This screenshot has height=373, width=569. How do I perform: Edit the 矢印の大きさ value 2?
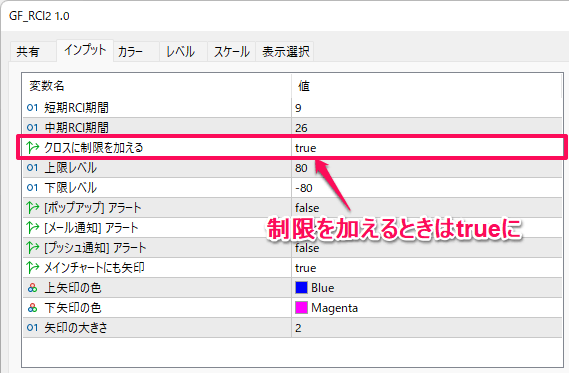tap(298, 328)
